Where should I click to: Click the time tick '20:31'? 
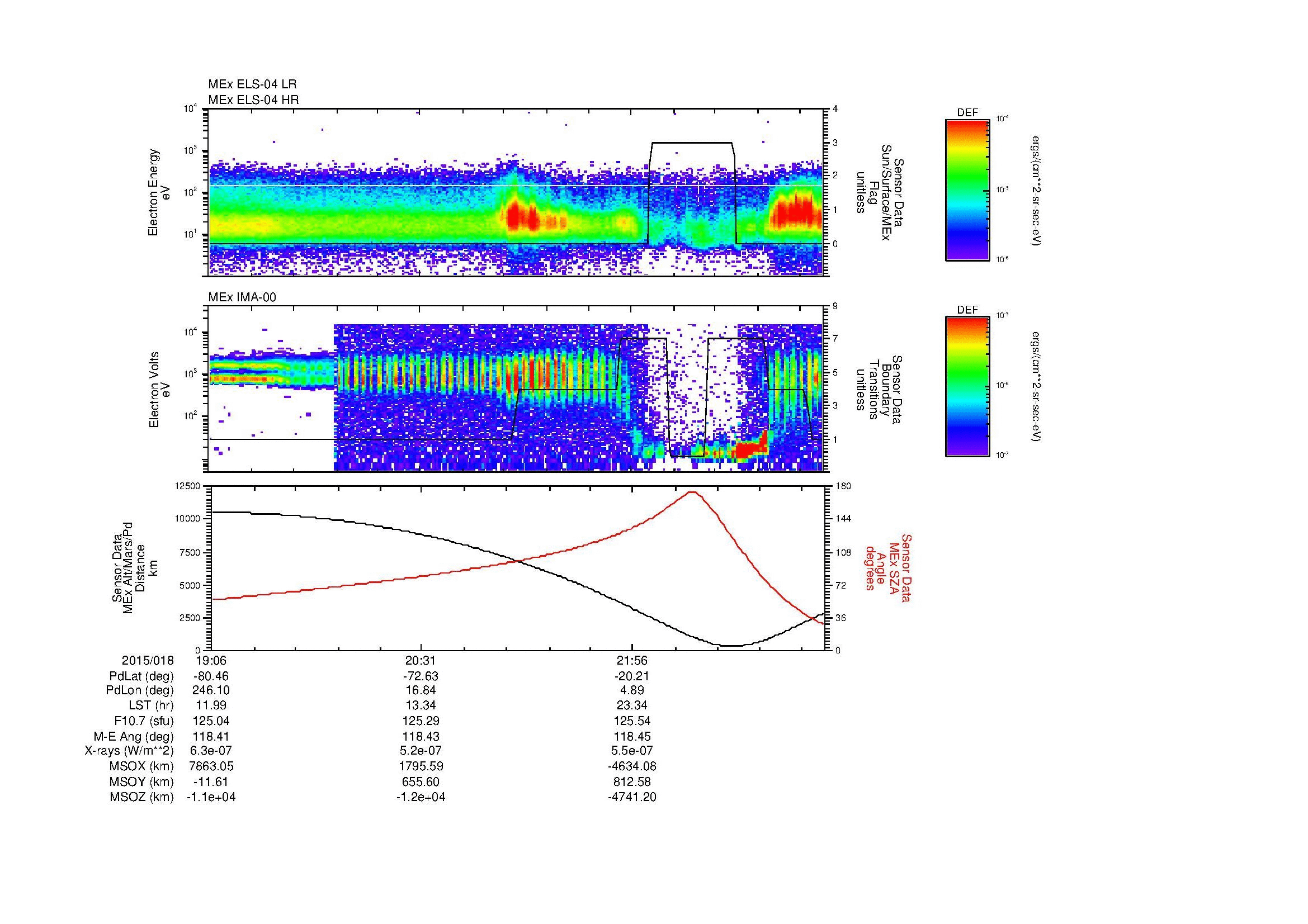421,660
